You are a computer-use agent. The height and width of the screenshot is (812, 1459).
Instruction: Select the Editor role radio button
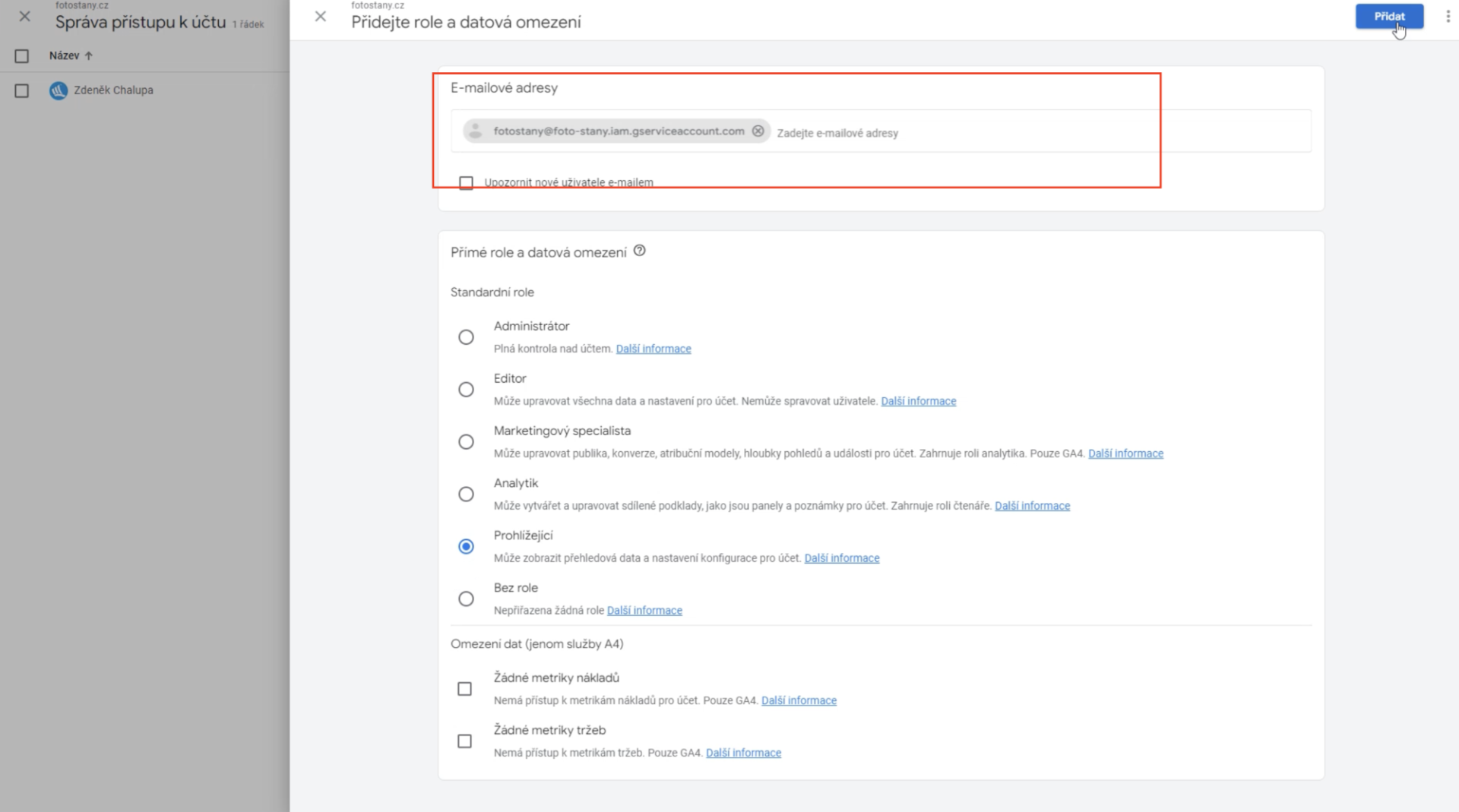(x=466, y=390)
